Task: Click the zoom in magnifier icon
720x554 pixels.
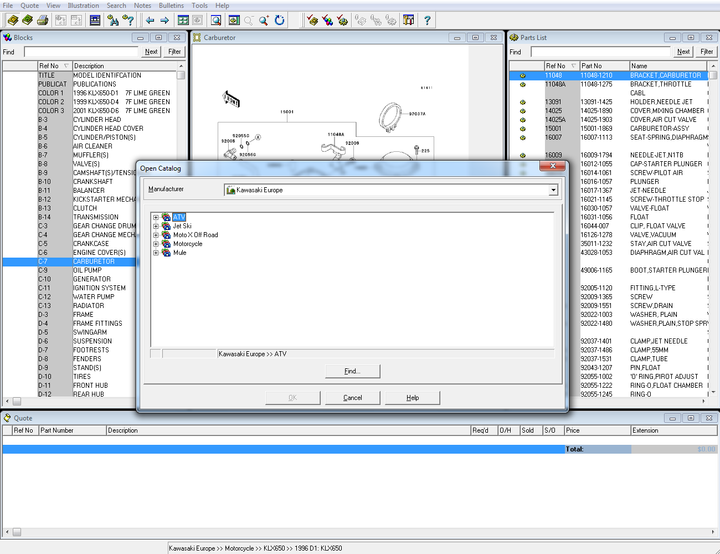Action: 264,20
